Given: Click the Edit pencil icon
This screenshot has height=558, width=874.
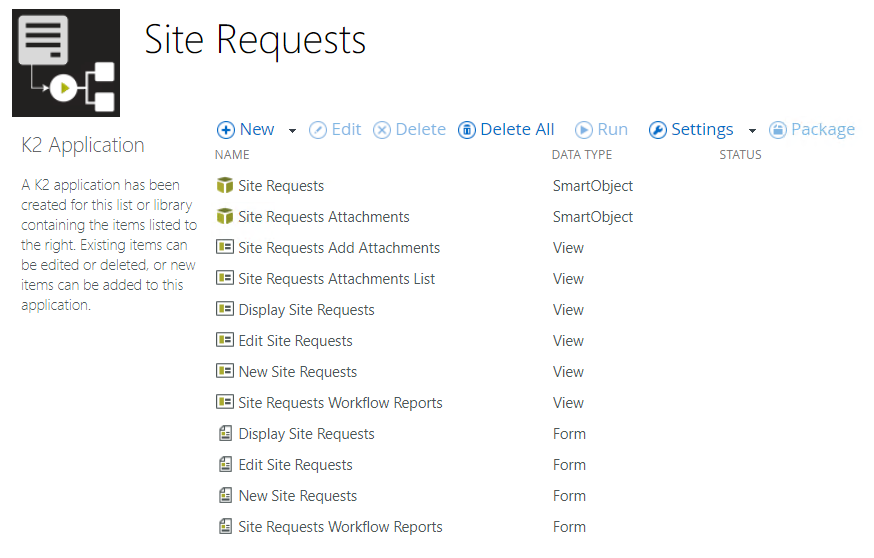Looking at the screenshot, I should coord(318,130).
